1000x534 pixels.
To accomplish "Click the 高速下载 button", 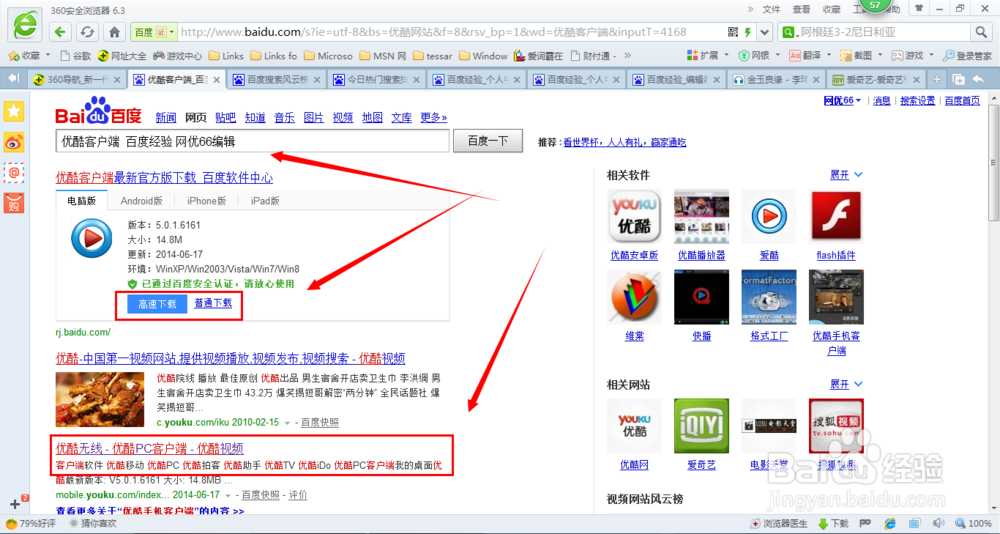I will click(156, 304).
